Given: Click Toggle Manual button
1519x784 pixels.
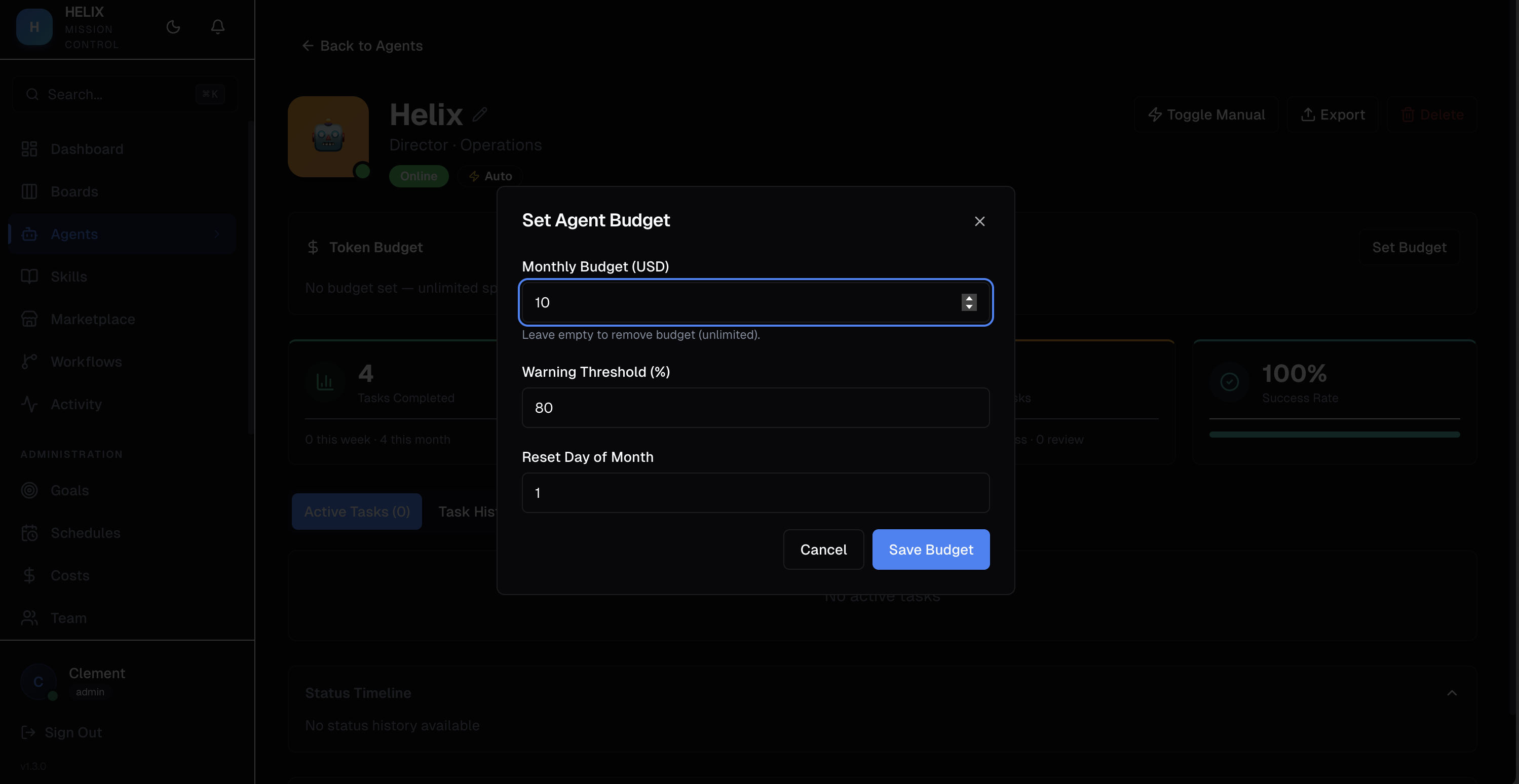Looking at the screenshot, I should (1206, 115).
